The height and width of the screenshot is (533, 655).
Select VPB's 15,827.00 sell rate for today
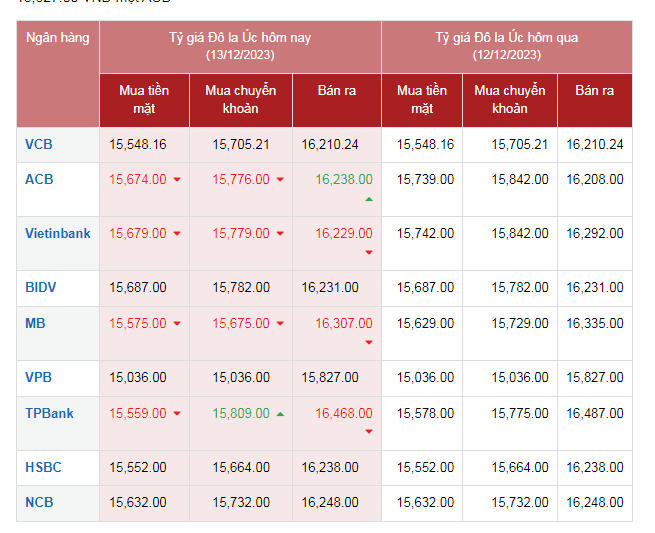pos(330,377)
